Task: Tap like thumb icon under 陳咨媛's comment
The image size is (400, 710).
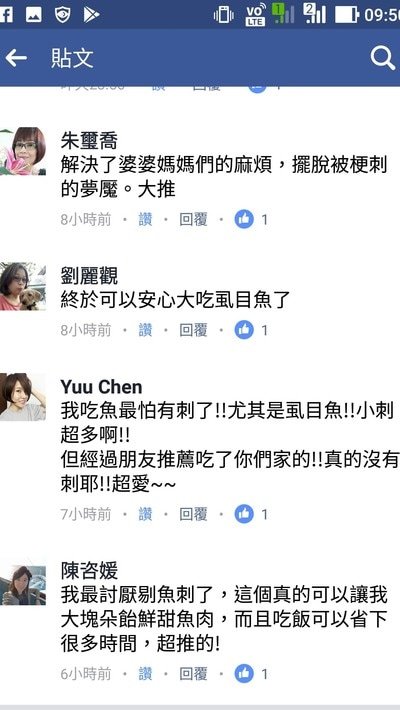Action: [244, 674]
